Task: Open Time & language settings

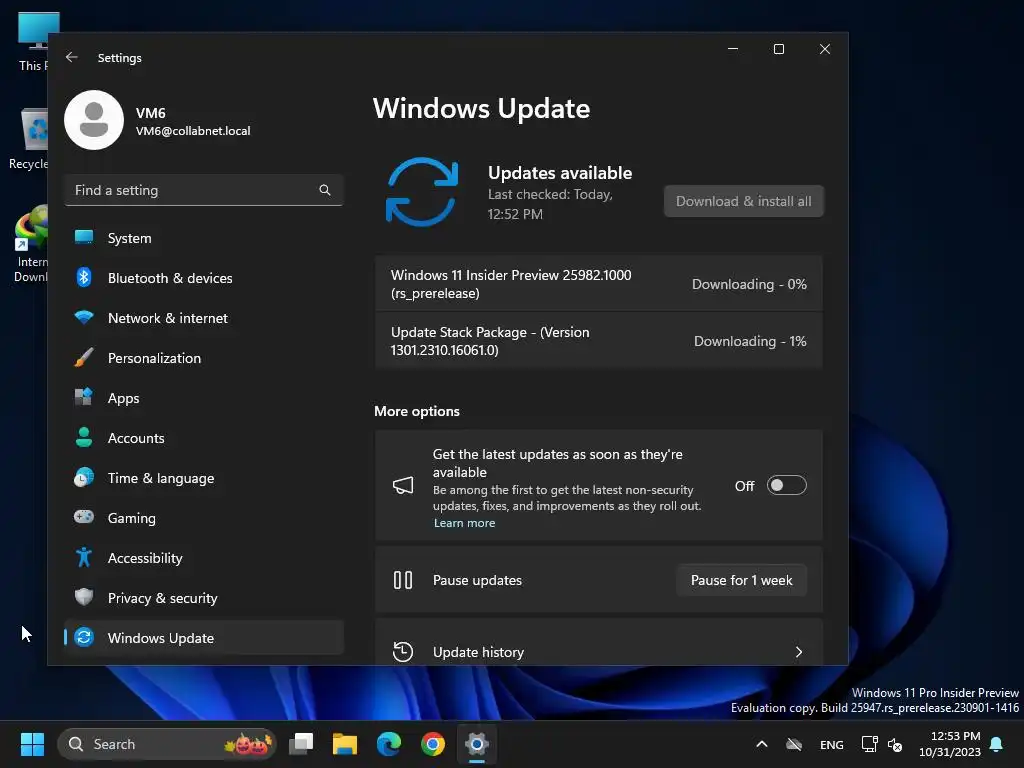Action: click(204, 478)
